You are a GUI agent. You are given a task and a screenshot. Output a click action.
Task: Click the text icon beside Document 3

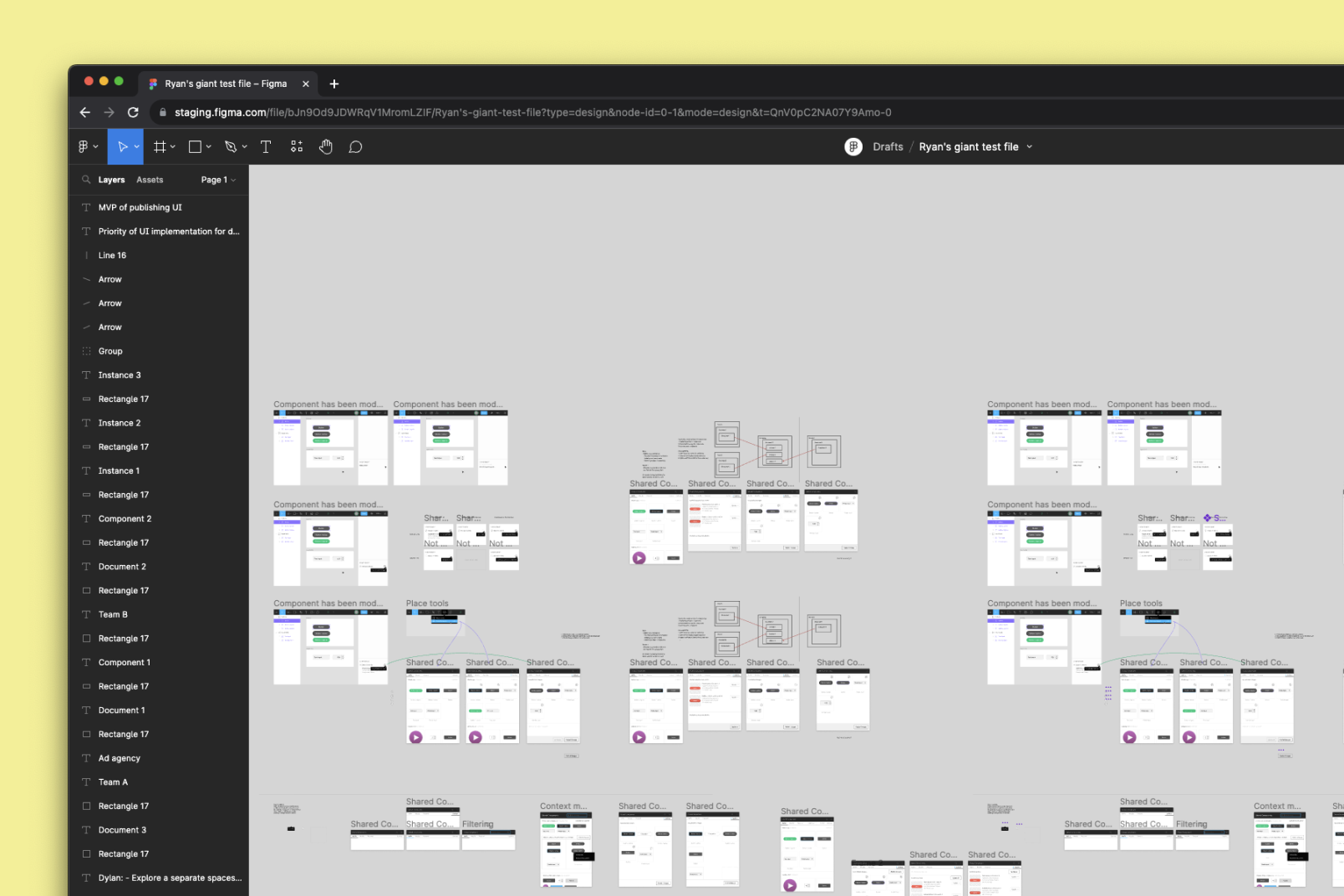[x=86, y=830]
